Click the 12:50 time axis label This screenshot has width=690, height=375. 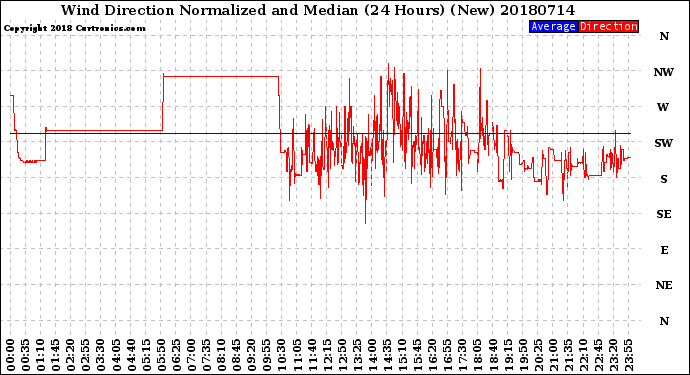click(342, 355)
